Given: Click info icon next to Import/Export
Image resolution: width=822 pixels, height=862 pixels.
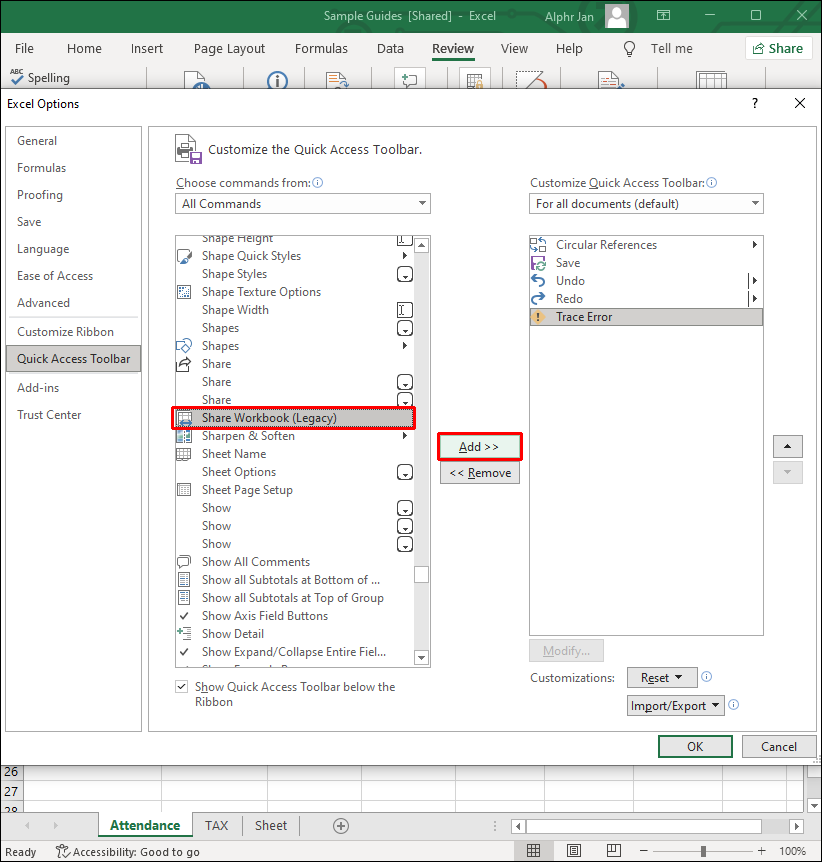Looking at the screenshot, I should click(733, 704).
